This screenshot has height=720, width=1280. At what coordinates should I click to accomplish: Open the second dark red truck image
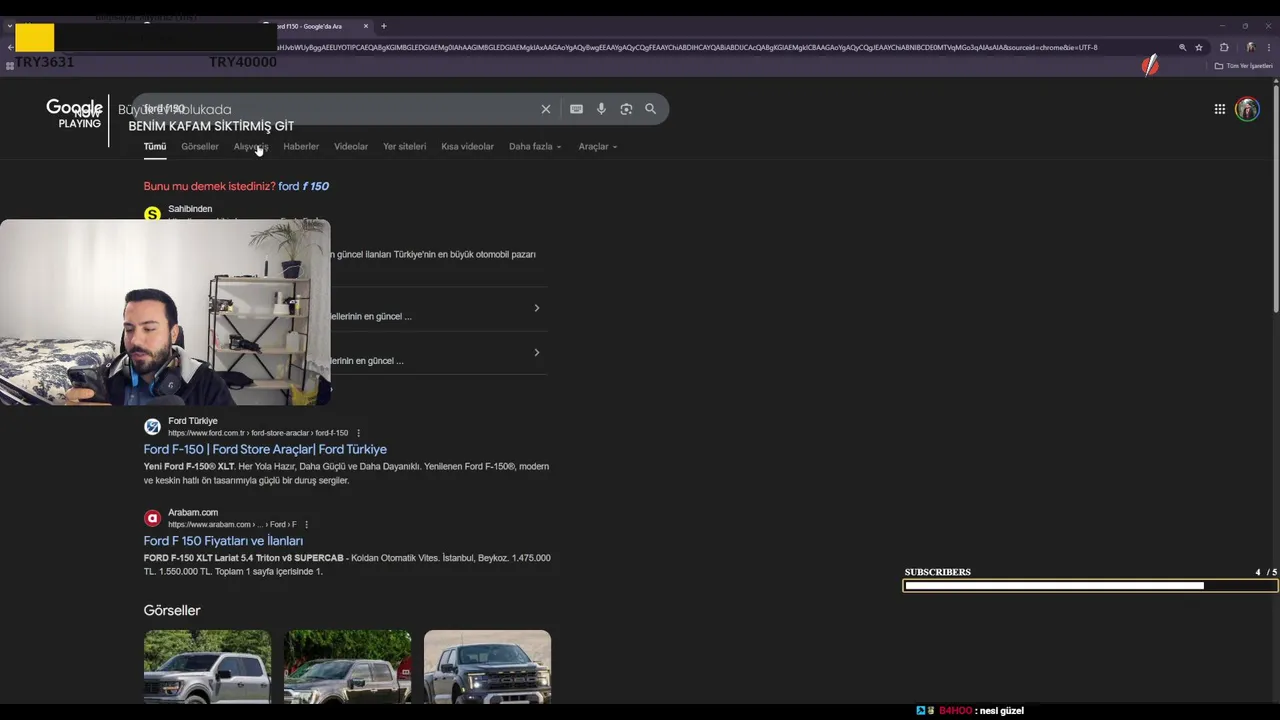click(x=347, y=666)
